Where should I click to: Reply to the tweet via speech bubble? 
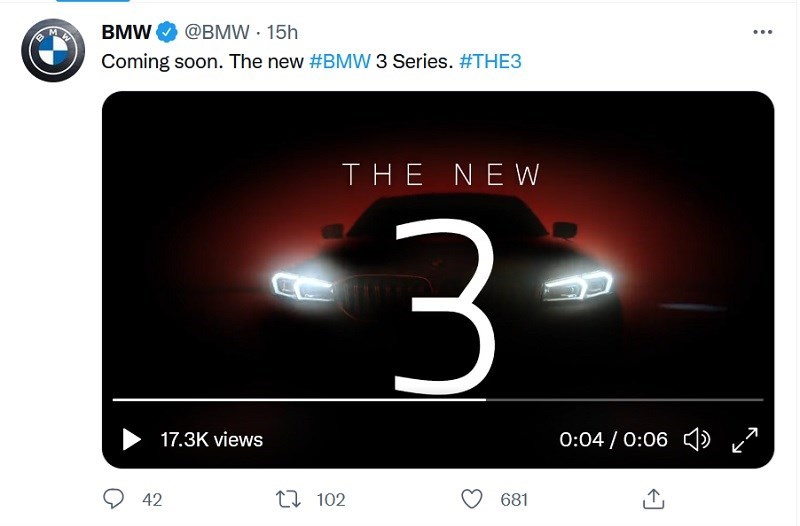tap(115, 498)
